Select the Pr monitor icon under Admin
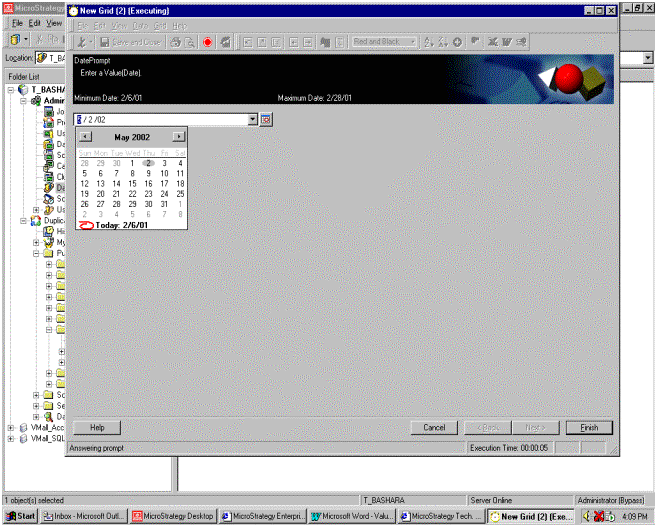The height and width of the screenshot is (525, 655). [x=49, y=122]
